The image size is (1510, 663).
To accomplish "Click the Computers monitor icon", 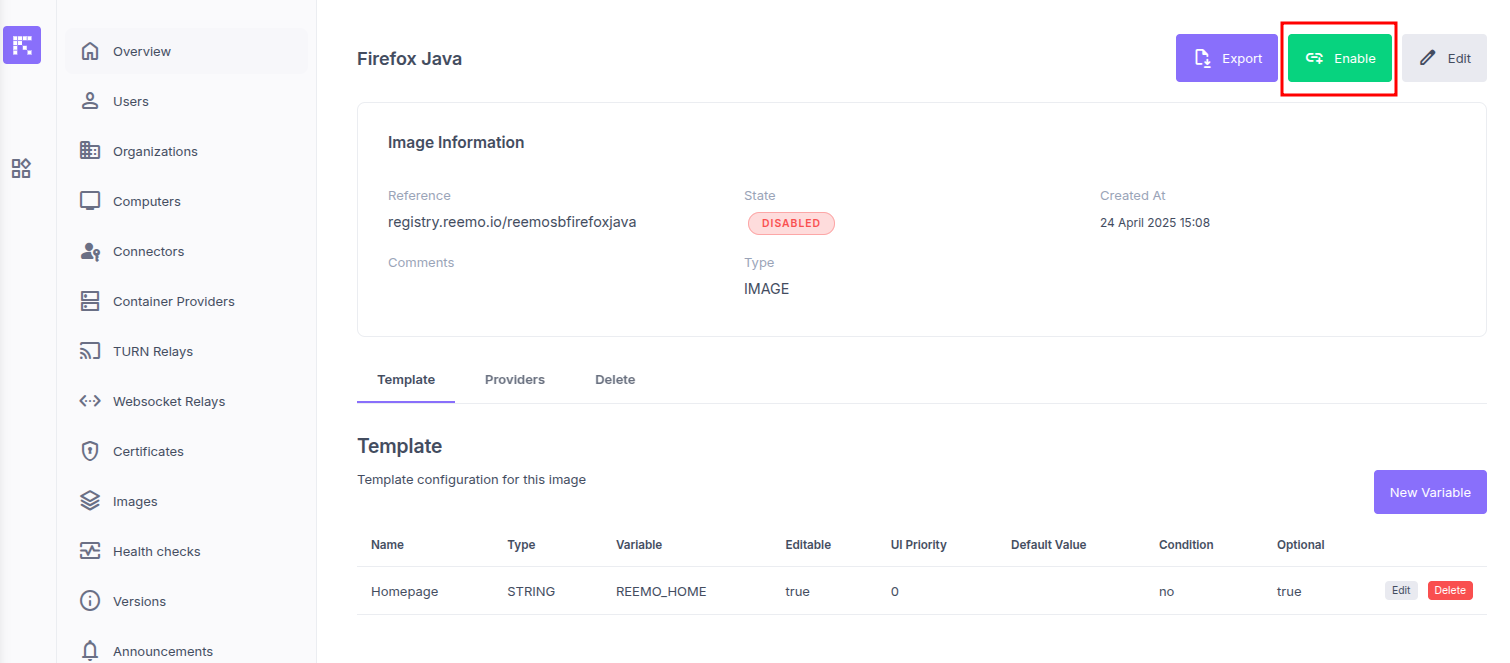I will click(x=90, y=201).
